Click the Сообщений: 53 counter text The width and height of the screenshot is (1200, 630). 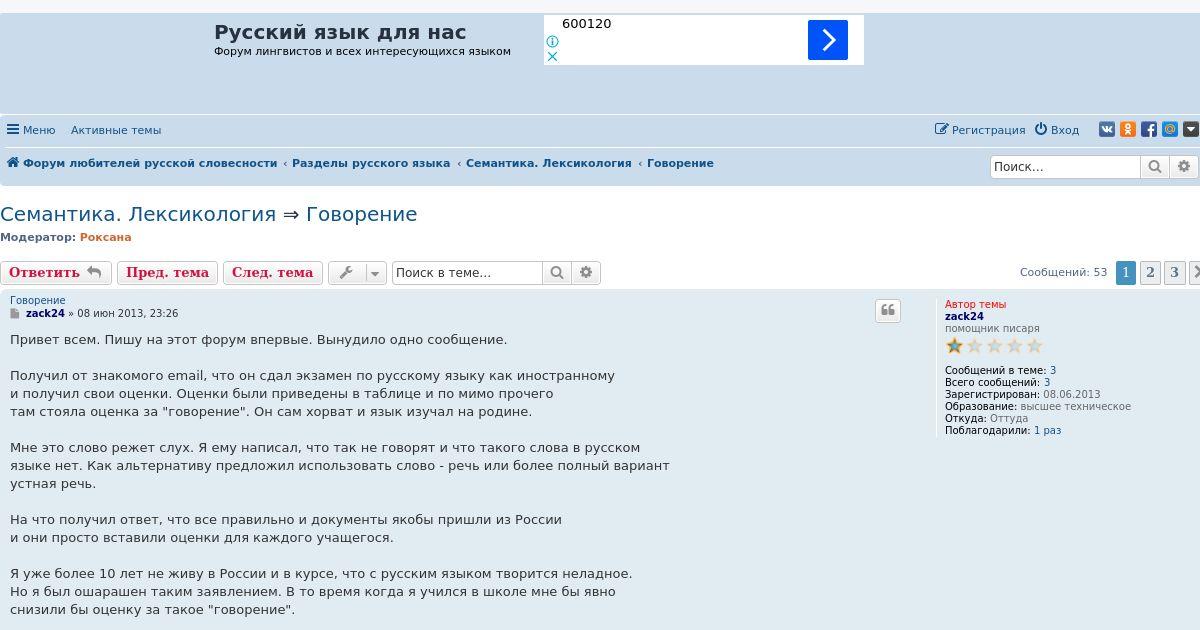tap(1063, 272)
